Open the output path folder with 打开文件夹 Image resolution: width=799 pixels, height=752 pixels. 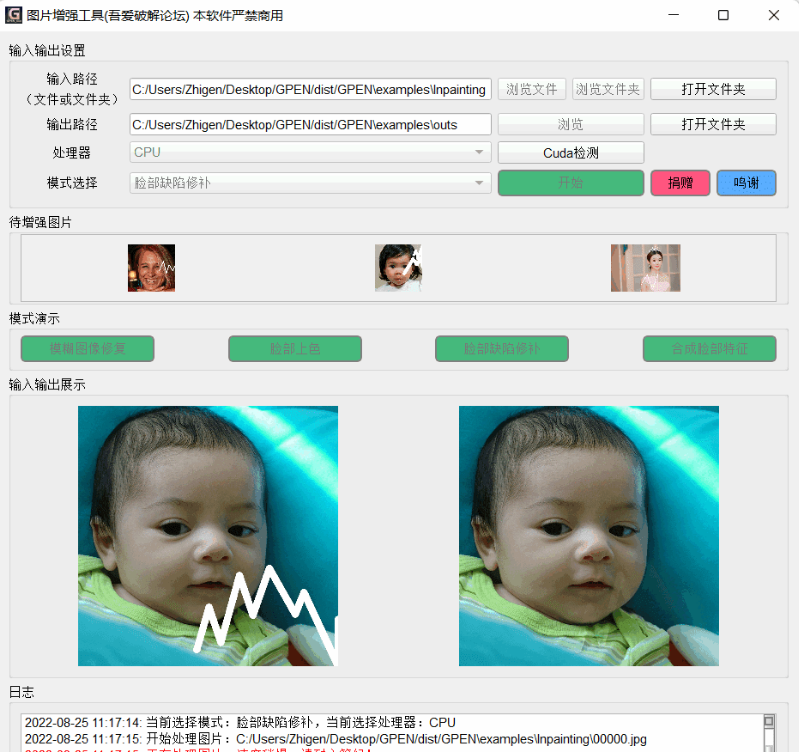713,124
